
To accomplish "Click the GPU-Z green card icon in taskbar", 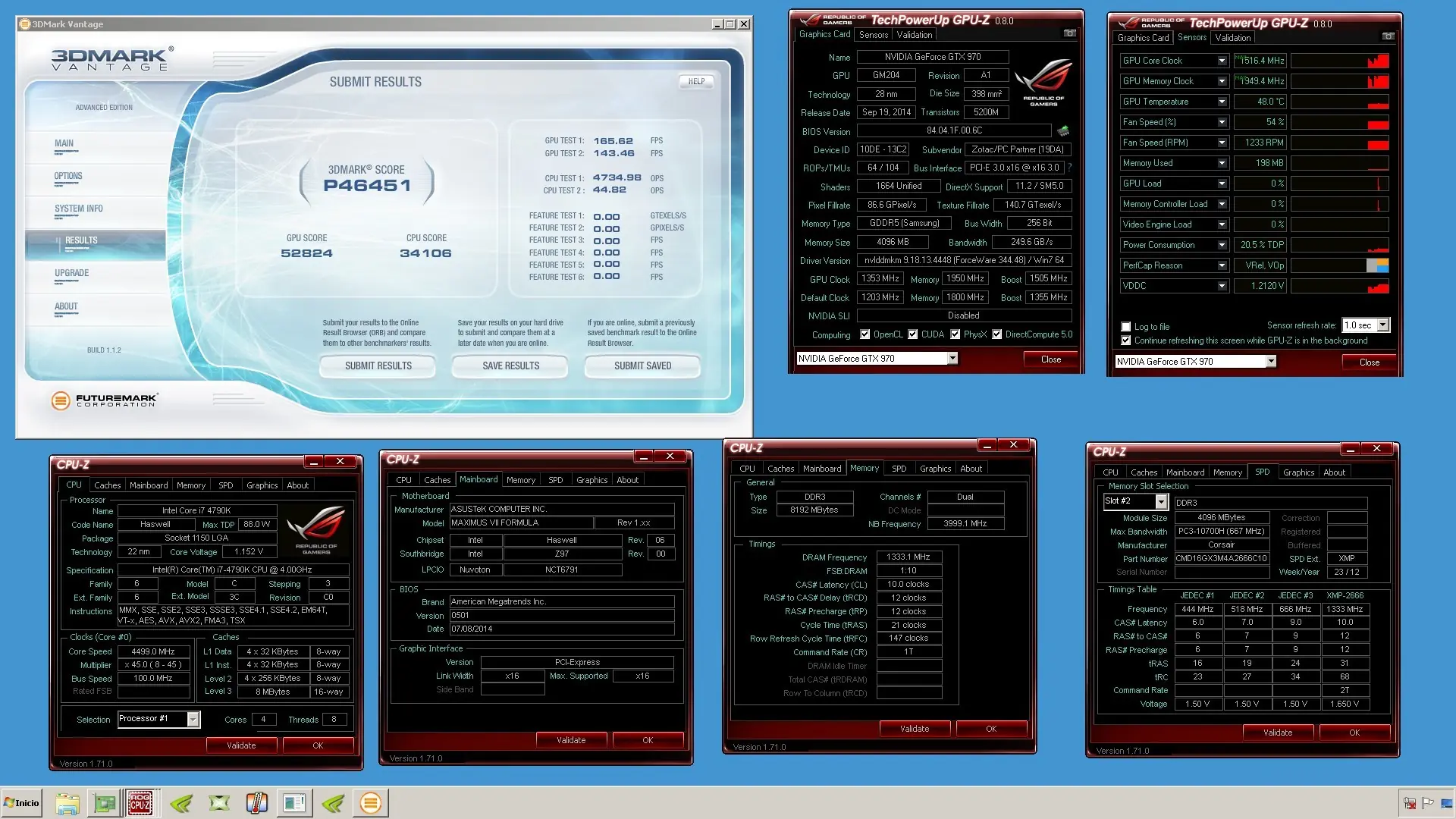I will click(x=104, y=803).
